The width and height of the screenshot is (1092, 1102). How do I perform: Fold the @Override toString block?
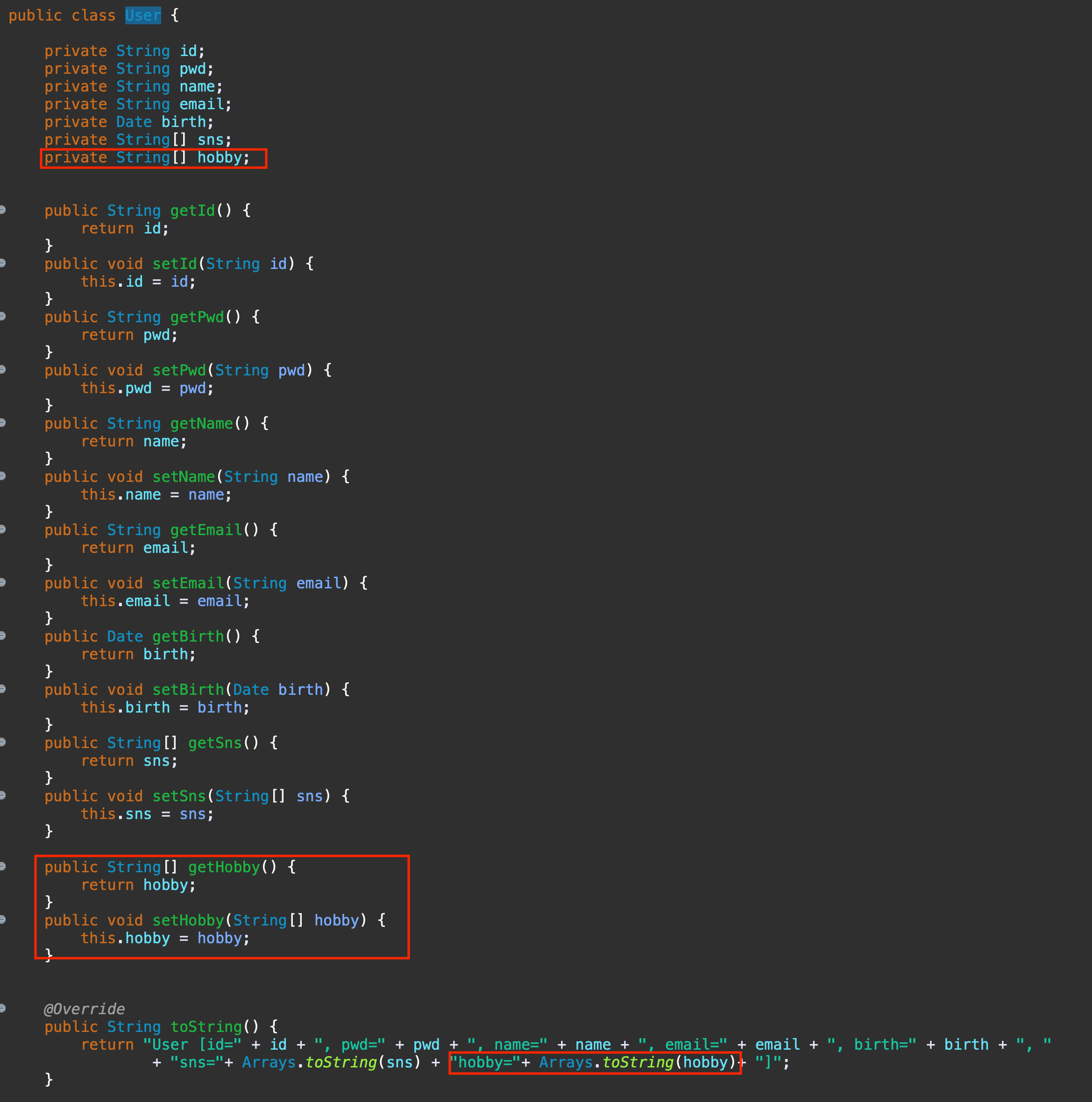click(3, 1008)
